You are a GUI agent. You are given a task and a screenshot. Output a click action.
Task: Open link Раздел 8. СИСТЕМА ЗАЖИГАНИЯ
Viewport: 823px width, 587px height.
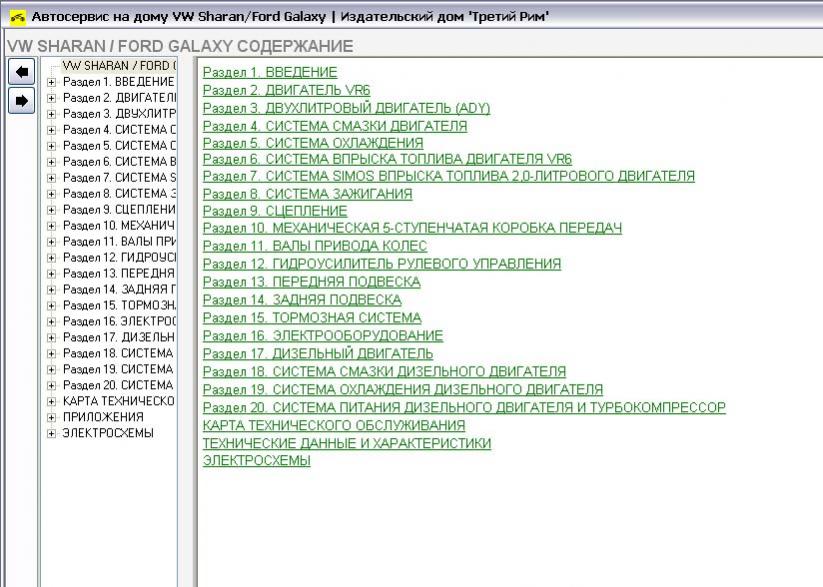308,194
